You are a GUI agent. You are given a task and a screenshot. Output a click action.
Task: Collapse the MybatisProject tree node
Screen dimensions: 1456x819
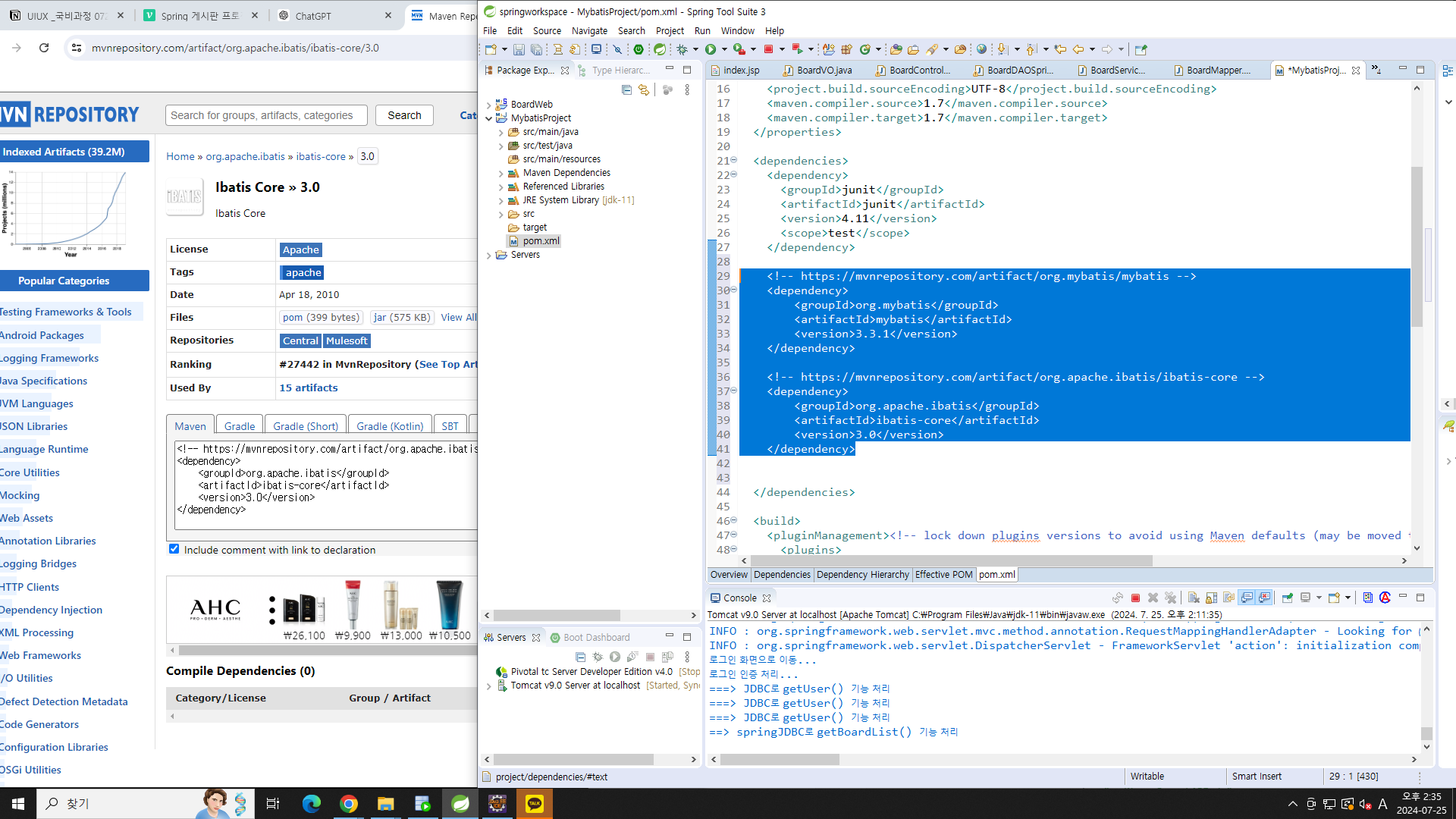[x=489, y=118]
